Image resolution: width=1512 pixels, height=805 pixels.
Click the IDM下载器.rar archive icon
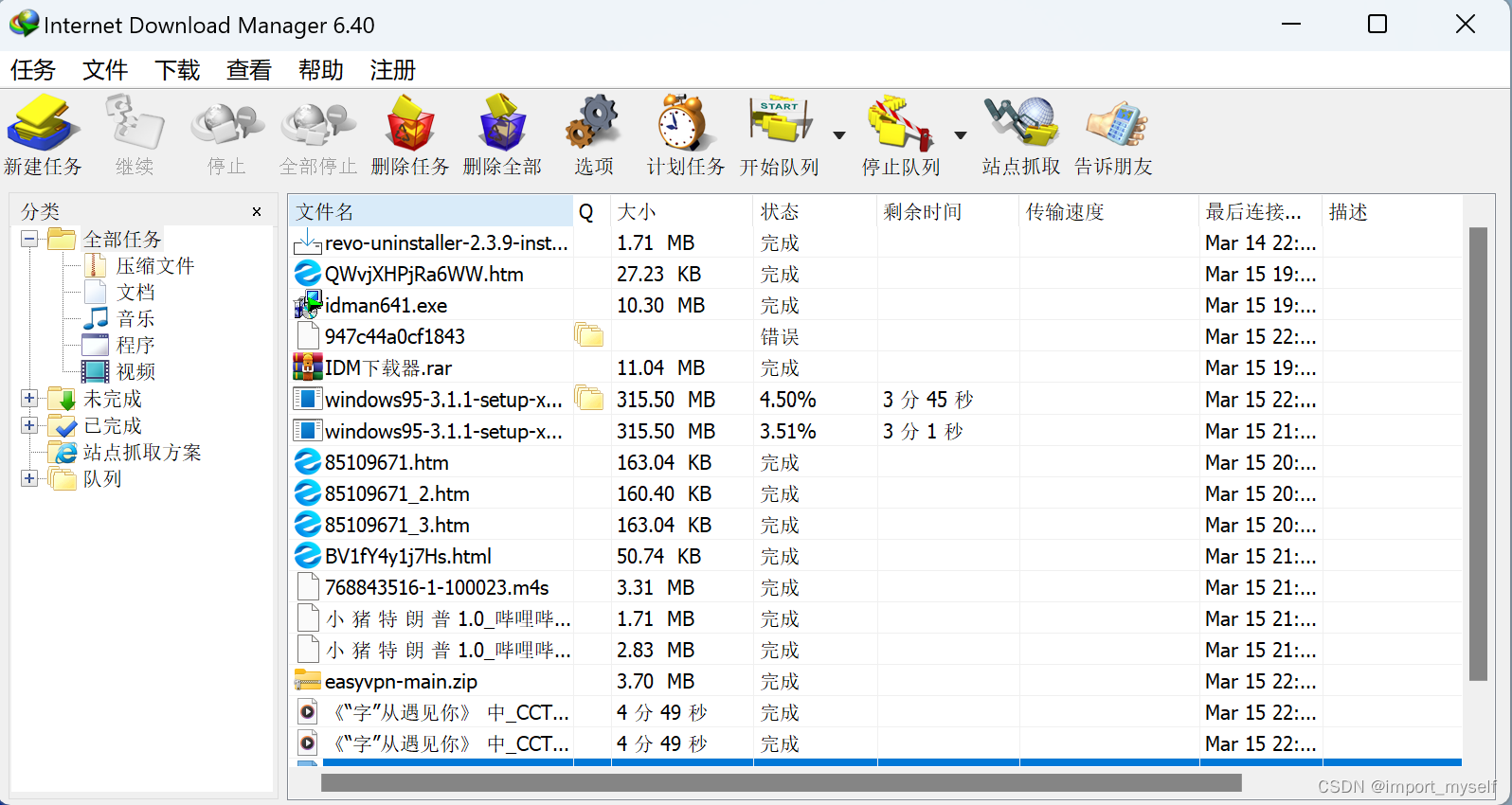pos(308,367)
